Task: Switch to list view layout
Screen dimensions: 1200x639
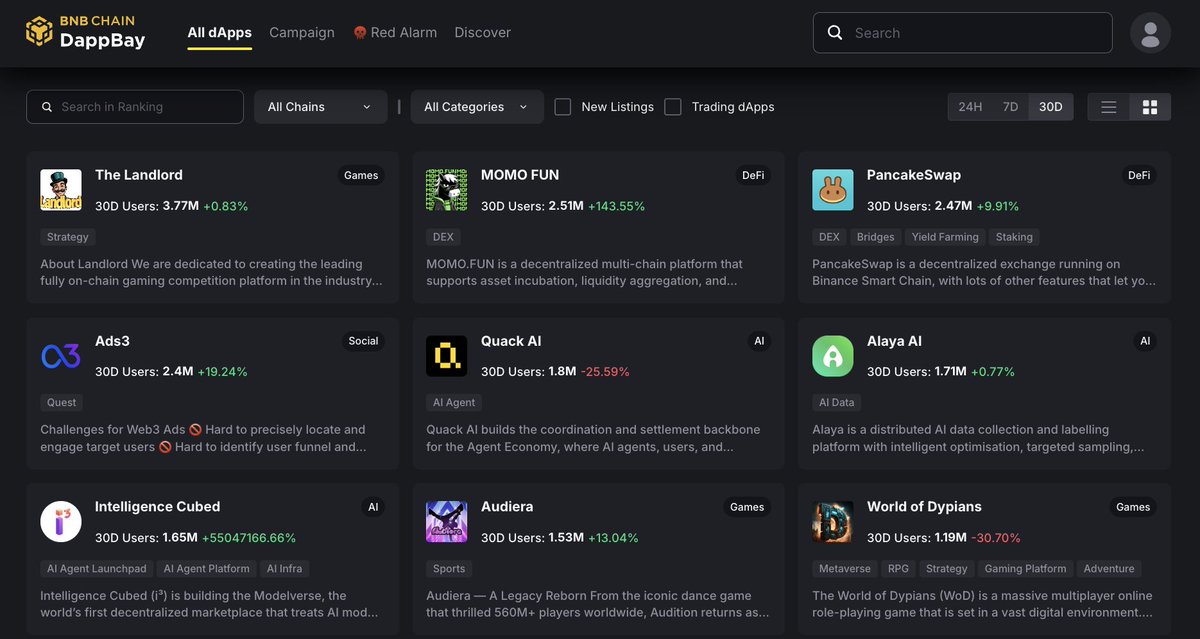Action: coord(1108,106)
